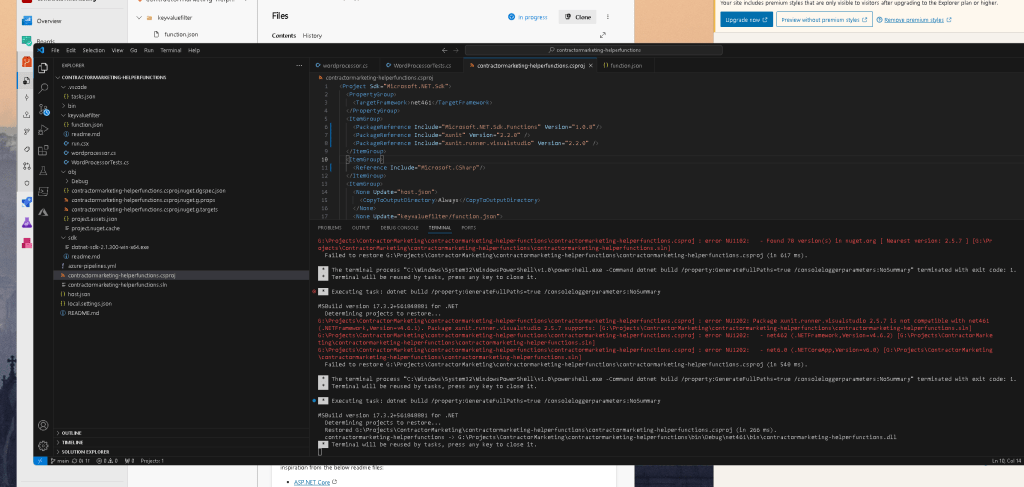
Task: Click the command center search box
Action: [x=594, y=50]
